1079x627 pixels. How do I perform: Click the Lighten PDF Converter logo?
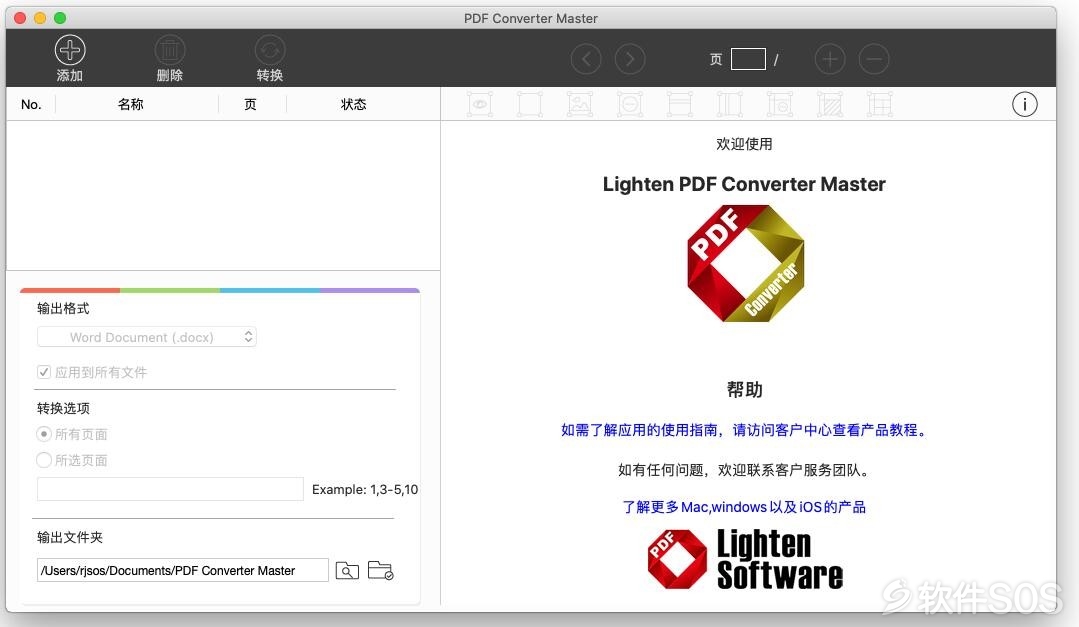745,263
